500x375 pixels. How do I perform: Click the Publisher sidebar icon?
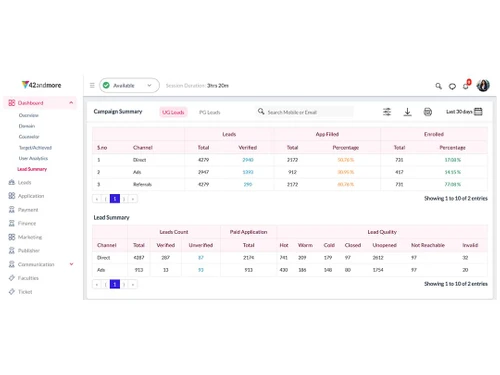12,250
